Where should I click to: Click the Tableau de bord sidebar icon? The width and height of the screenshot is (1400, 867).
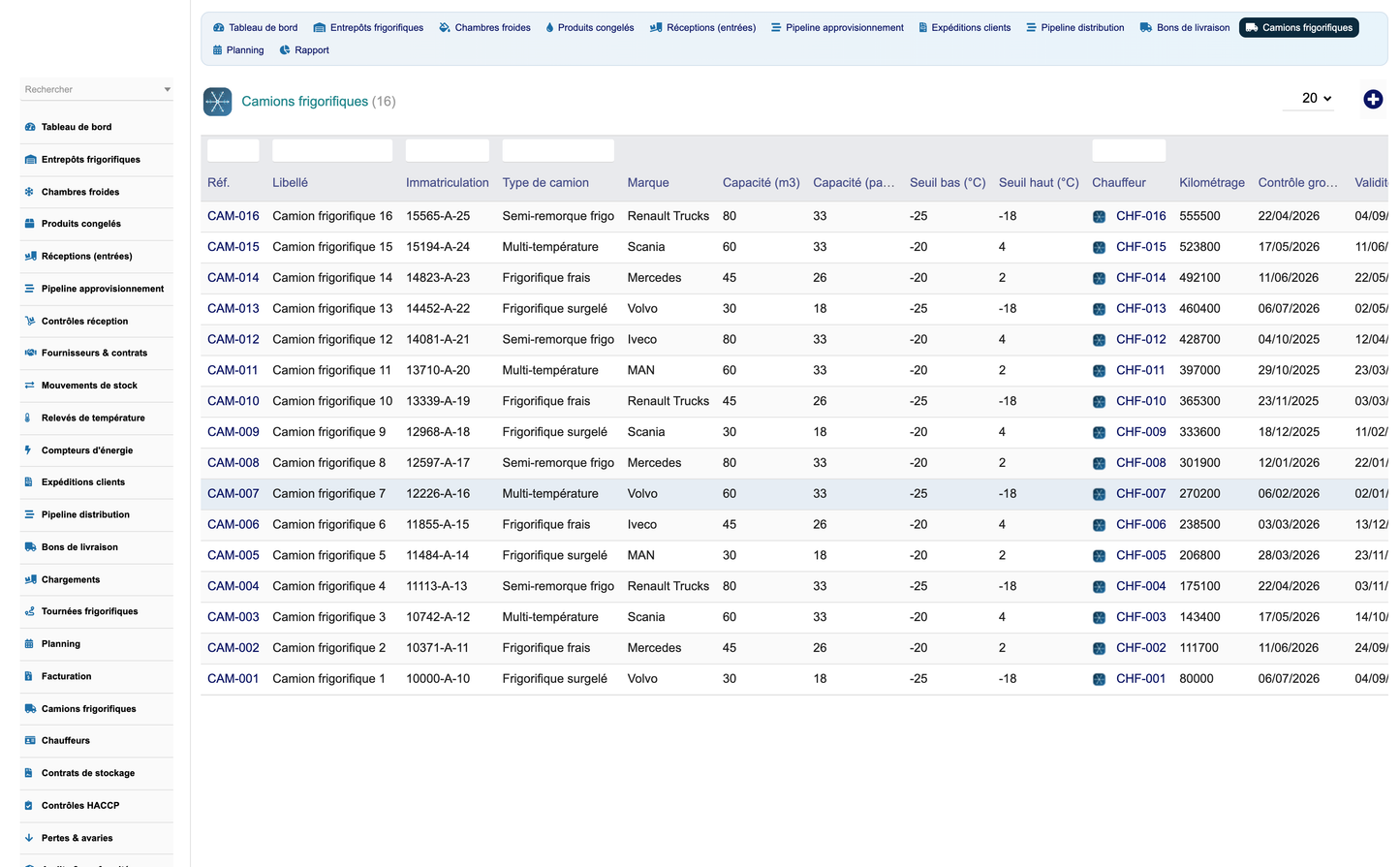[x=30, y=127]
